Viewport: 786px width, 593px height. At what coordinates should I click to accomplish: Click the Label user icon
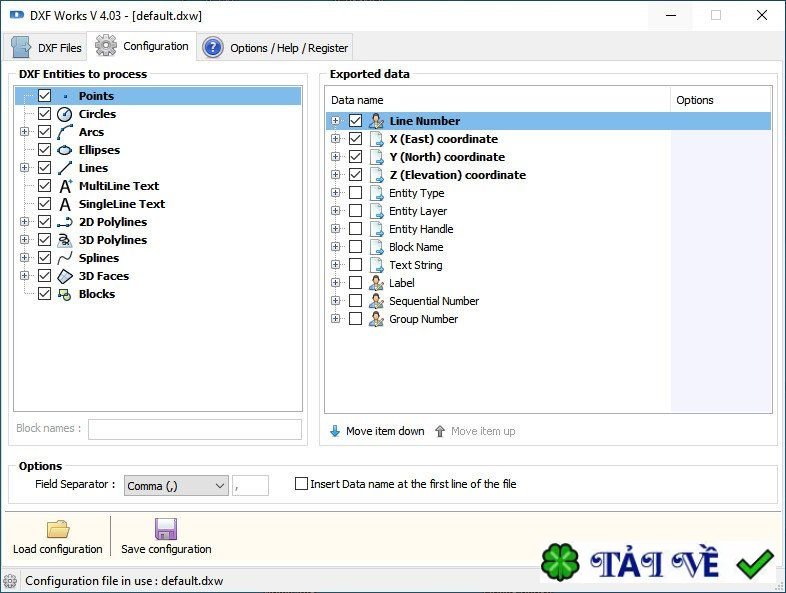pos(376,283)
